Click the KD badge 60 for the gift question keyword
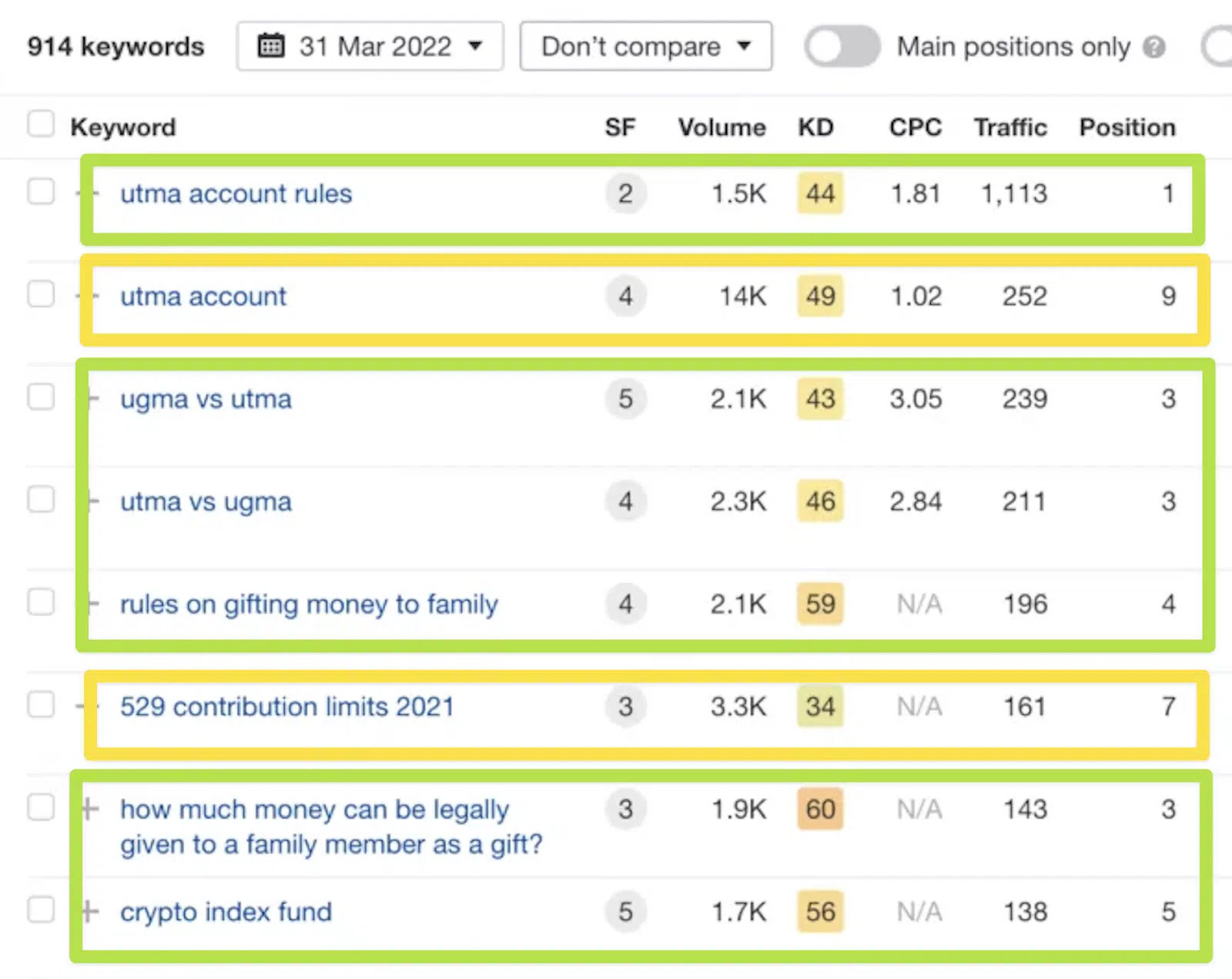 click(820, 809)
